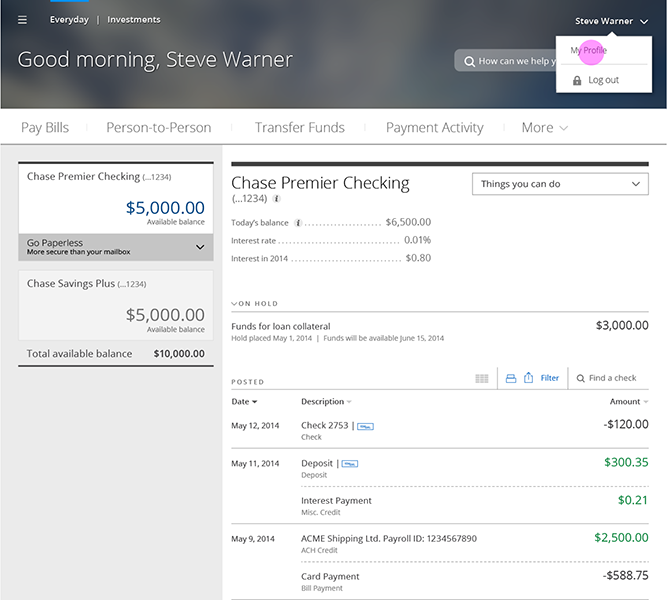The height and width of the screenshot is (600, 667).
Task: Click Today's balance $6,500.00 value
Action: pos(408,222)
